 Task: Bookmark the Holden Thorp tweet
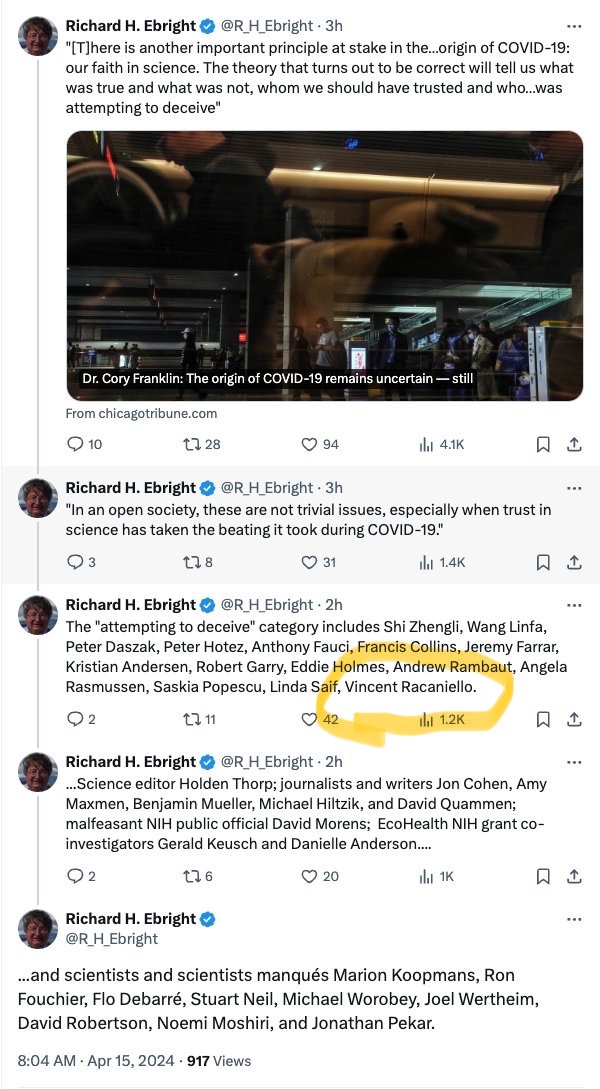click(543, 876)
